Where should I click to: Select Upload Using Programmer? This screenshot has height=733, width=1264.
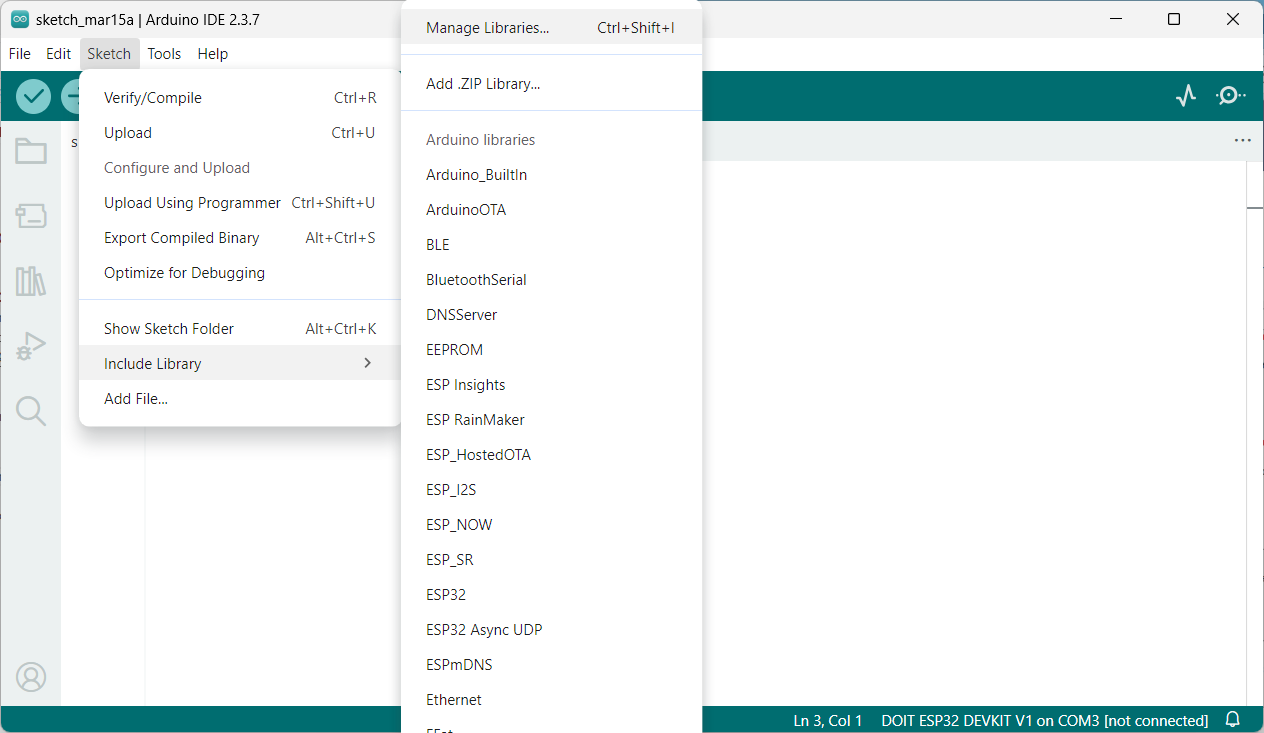click(240, 203)
